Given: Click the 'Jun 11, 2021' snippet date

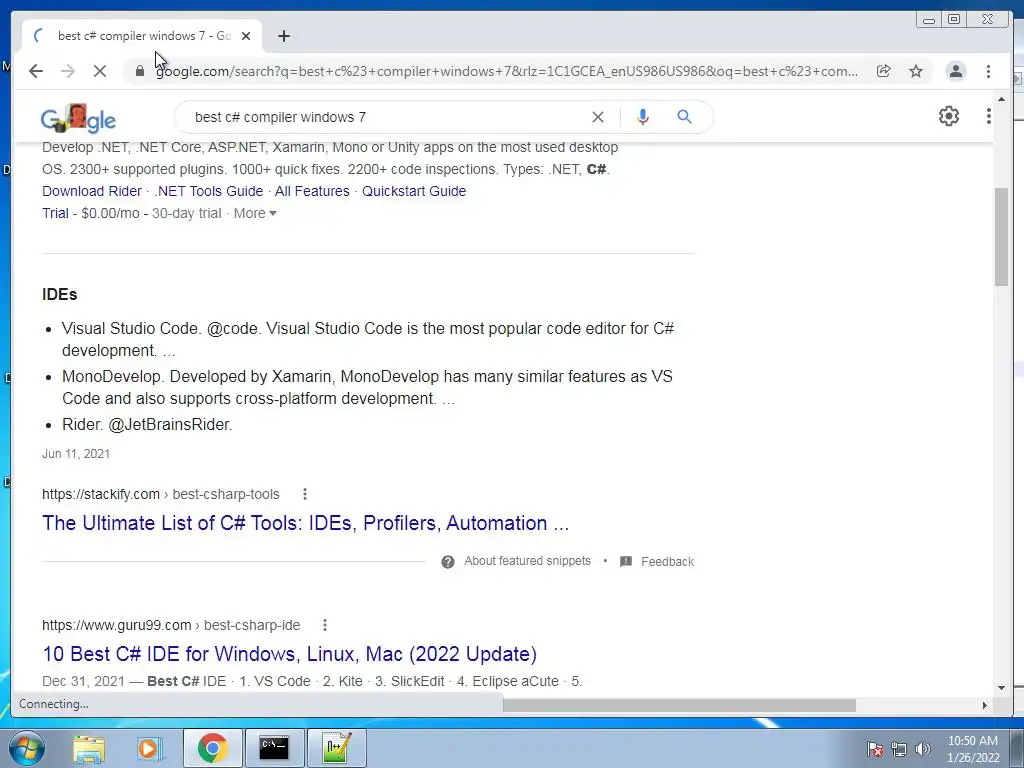Looking at the screenshot, I should tap(76, 454).
